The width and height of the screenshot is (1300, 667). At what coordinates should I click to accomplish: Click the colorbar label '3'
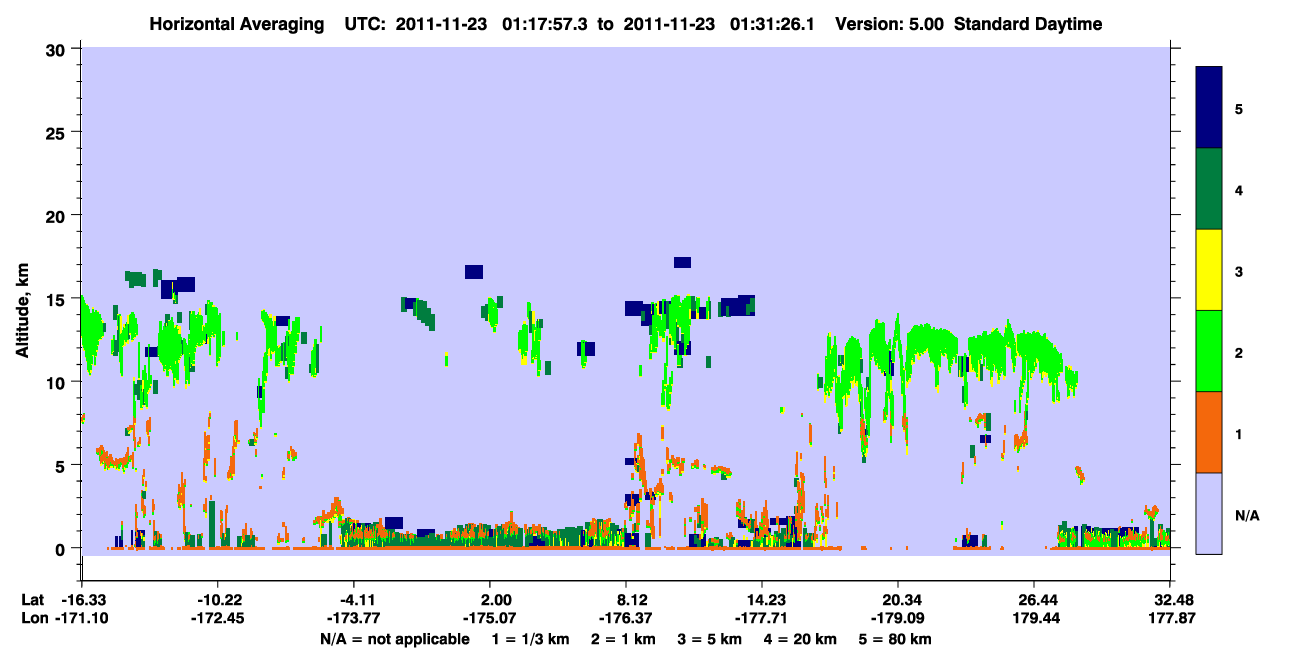pyautogui.click(x=1239, y=271)
